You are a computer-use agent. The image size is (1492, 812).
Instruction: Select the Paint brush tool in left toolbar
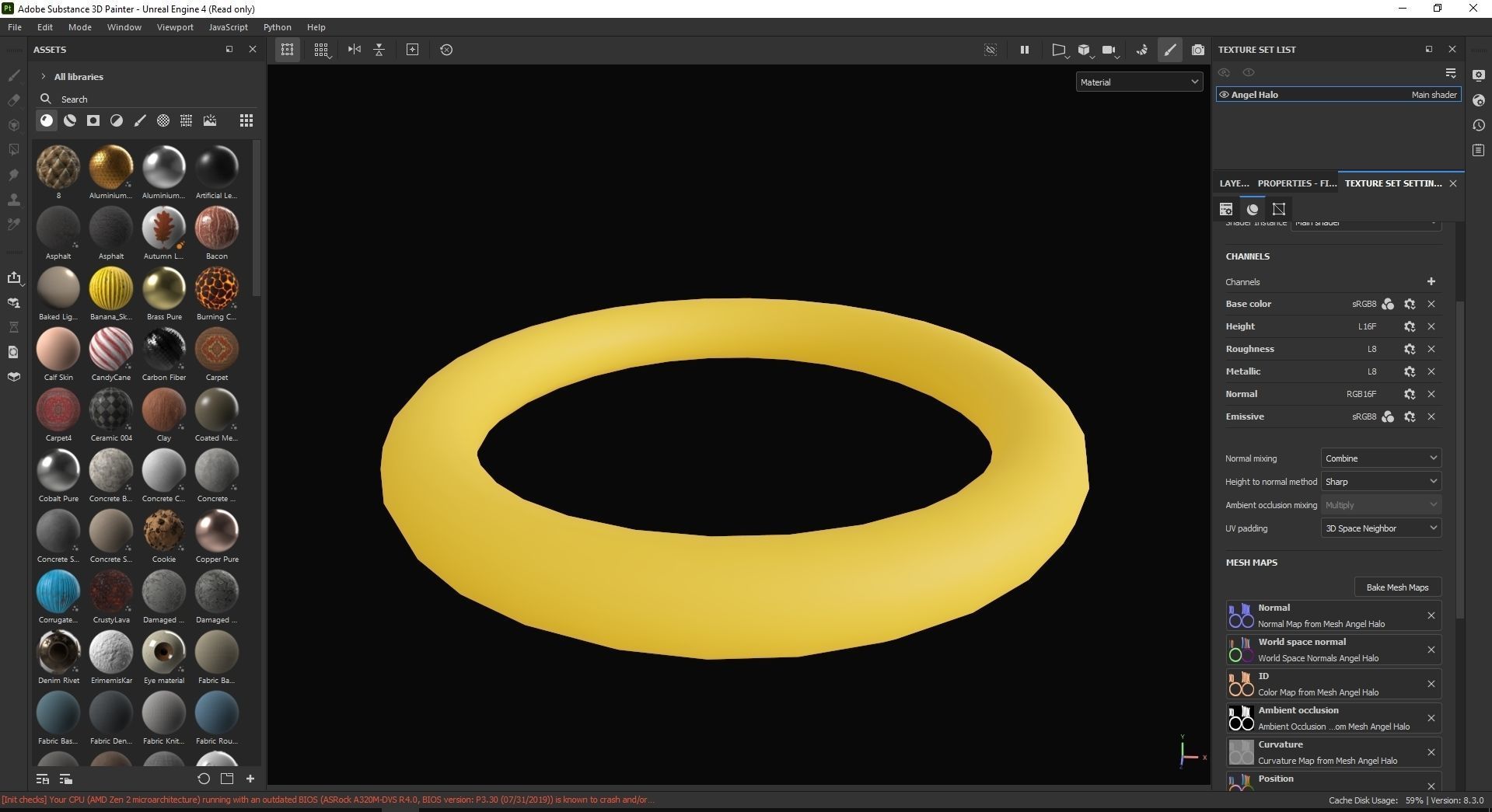14,75
